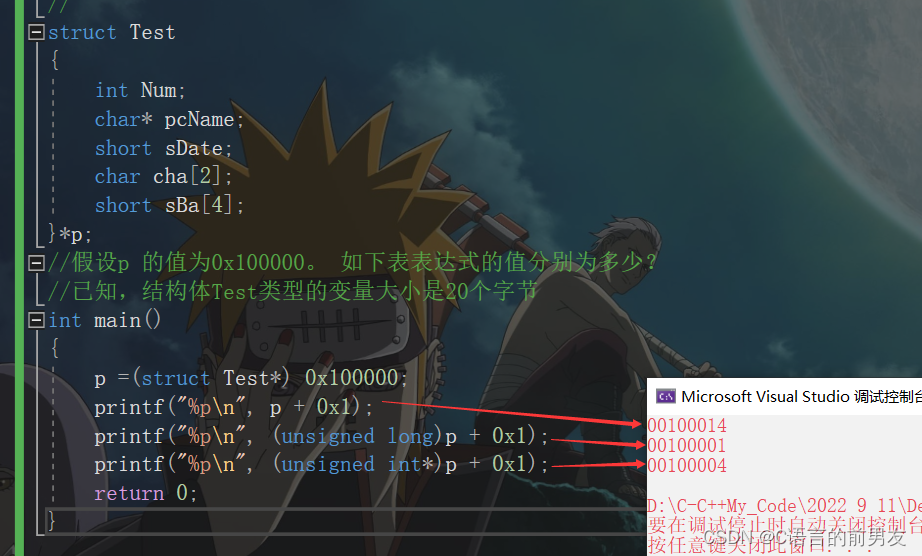Collapse the comment block starting with 假设p

coord(36,262)
